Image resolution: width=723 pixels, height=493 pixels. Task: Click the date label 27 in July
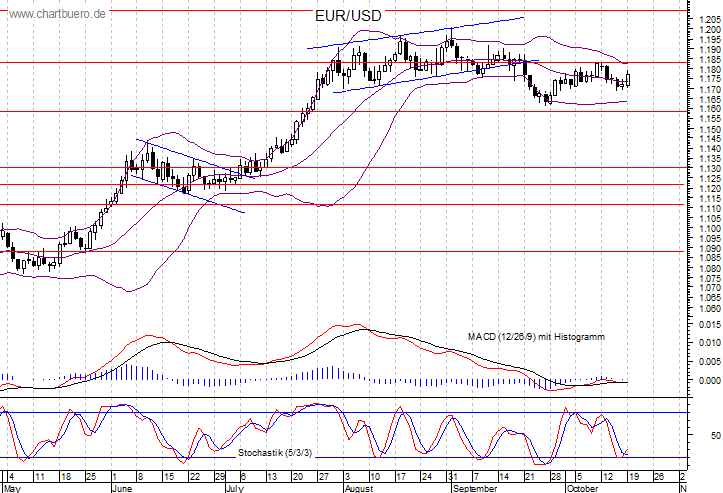click(323, 476)
